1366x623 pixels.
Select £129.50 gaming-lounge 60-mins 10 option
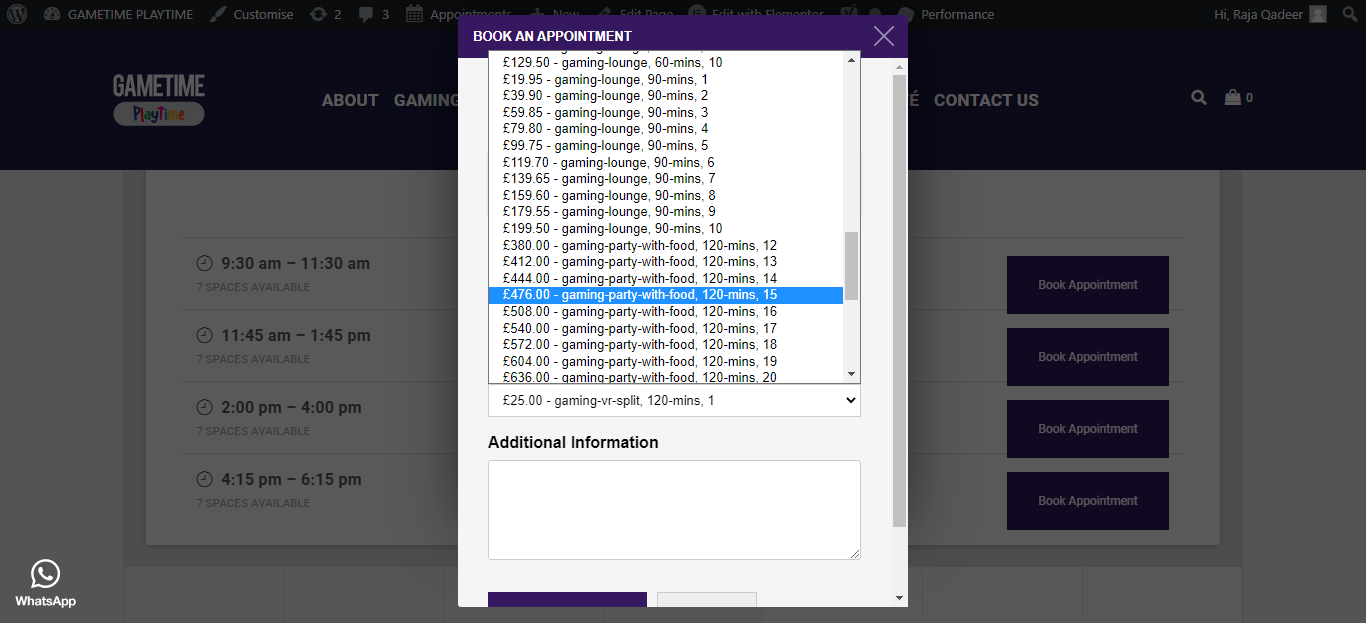665,62
